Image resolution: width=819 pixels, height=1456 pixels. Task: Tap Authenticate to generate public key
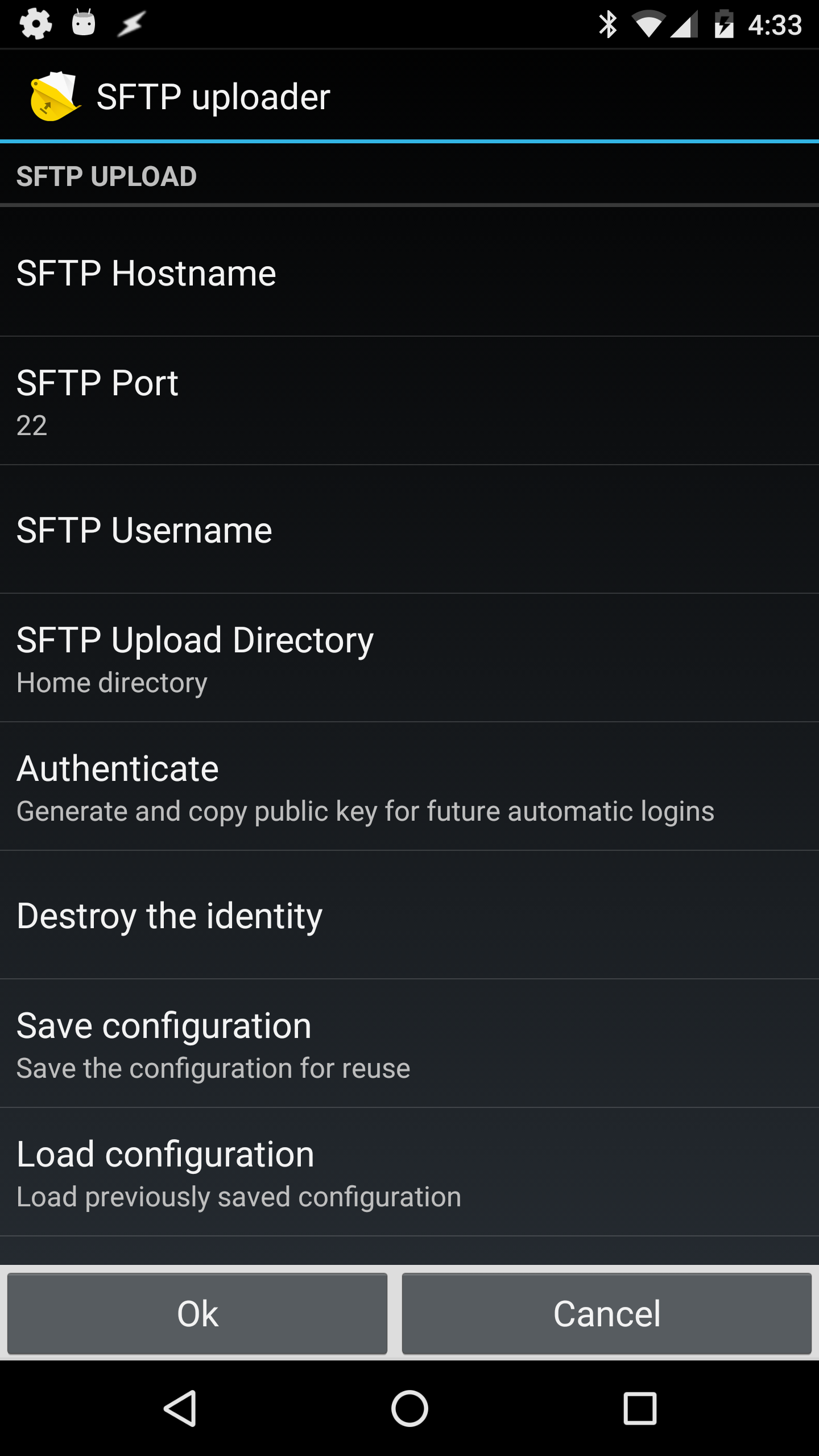point(409,787)
